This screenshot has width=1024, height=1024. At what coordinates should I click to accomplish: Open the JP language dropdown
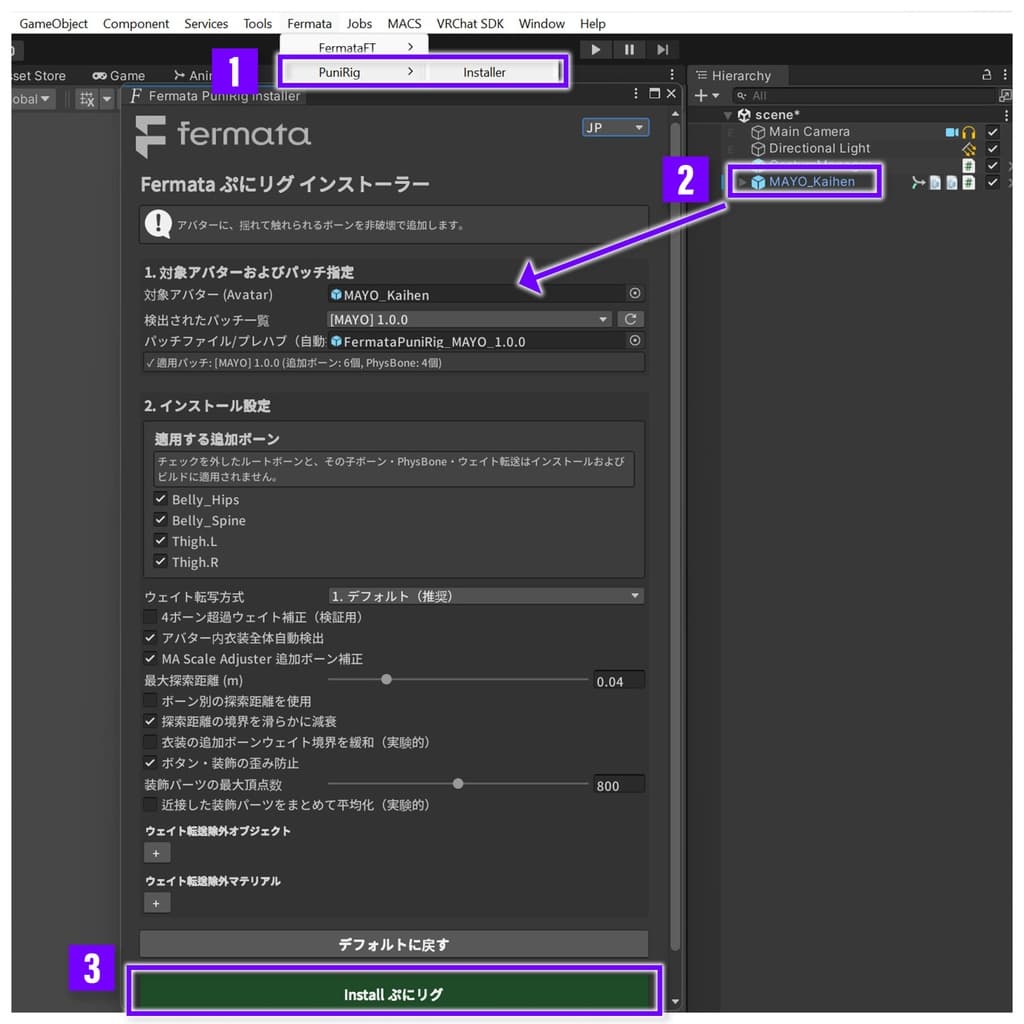[615, 127]
